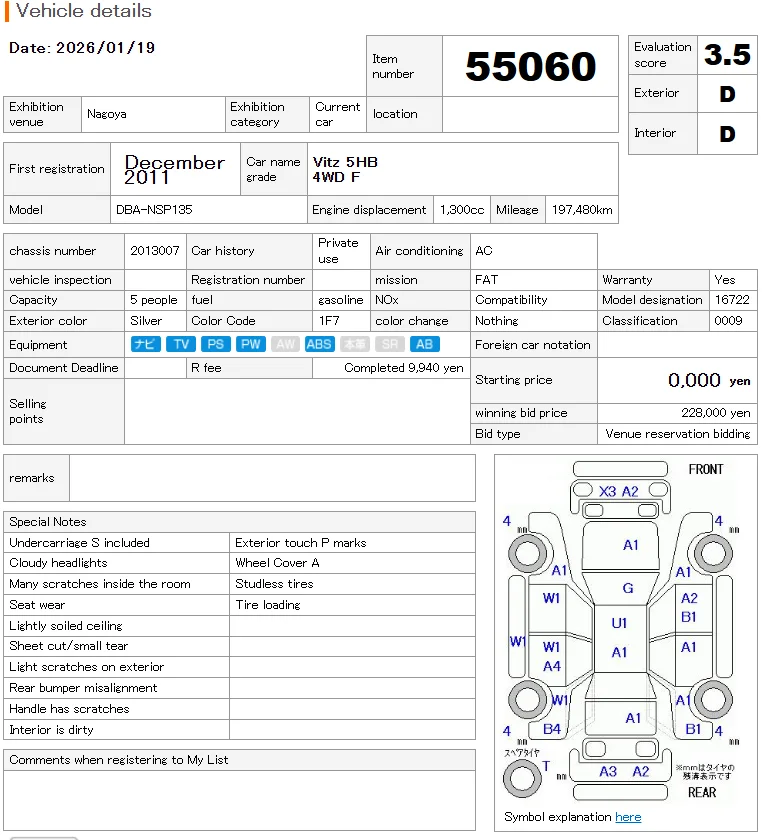Click the fuel value gasoline
The width and height of the screenshot is (762, 840).
[340, 300]
